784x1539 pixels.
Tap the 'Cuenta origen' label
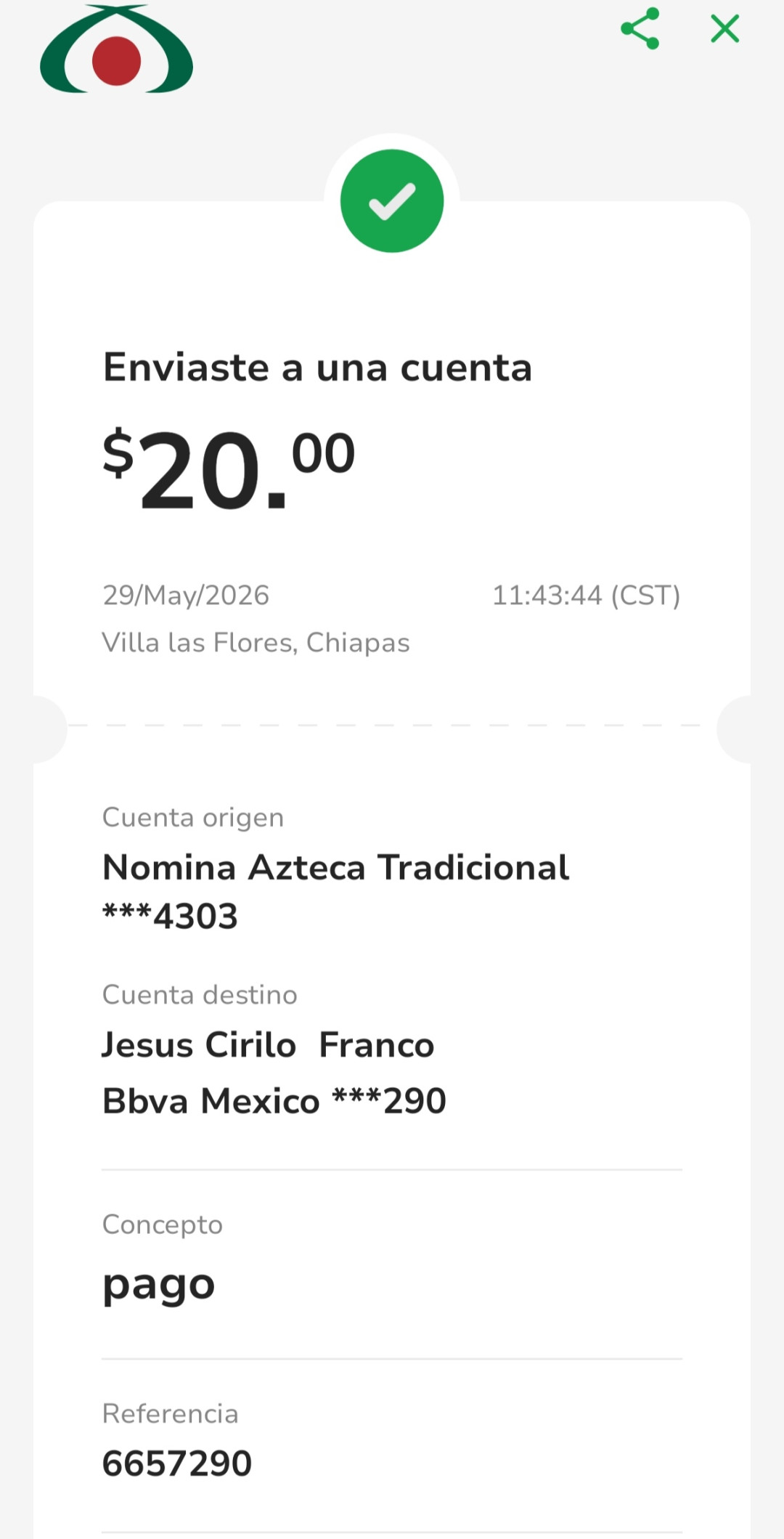(193, 818)
